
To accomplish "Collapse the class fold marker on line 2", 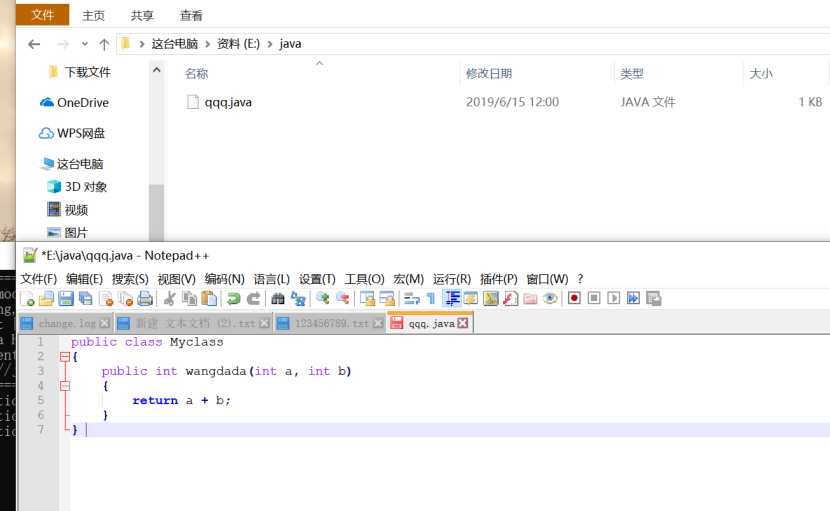I will (x=65, y=357).
